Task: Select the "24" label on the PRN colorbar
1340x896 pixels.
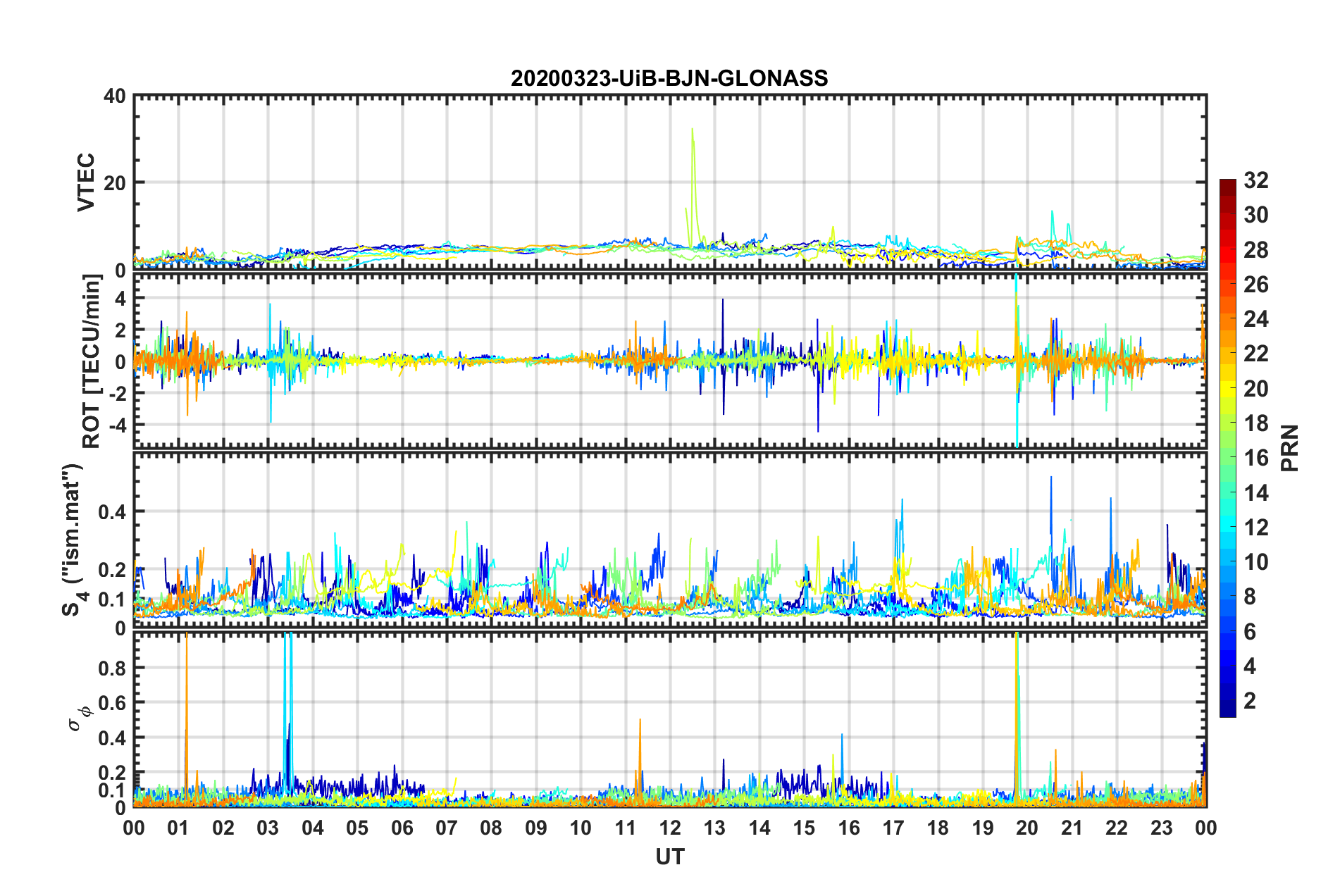Action: 1256,319
